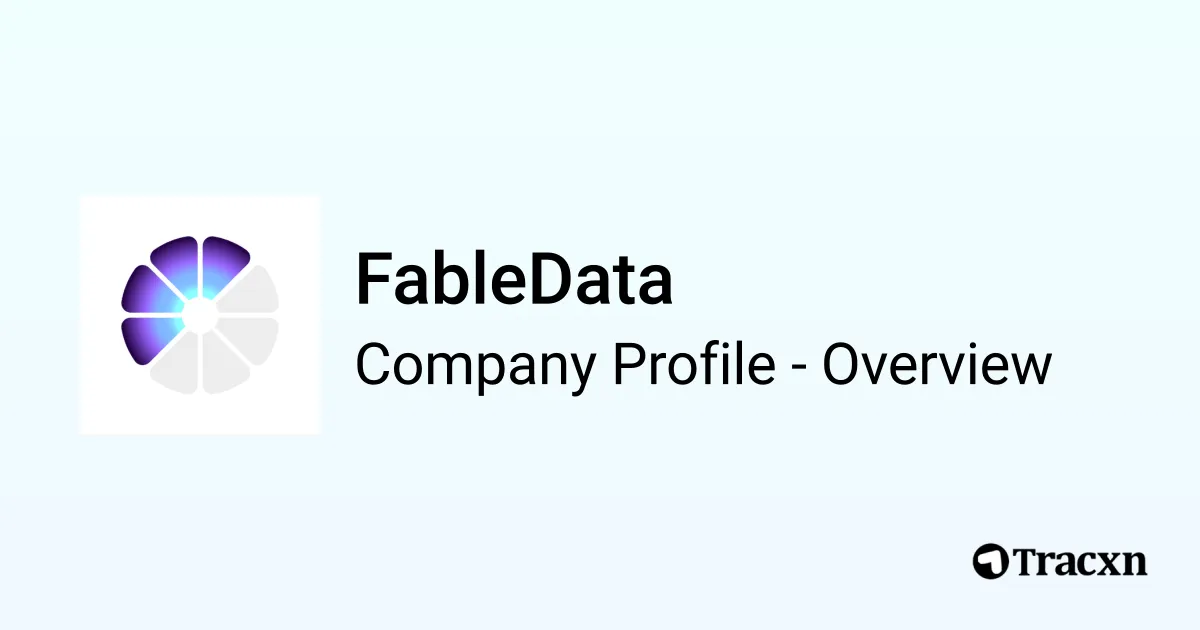Screen dimensions: 1200x630
Task: Click the FableData company title
Action: (514, 280)
